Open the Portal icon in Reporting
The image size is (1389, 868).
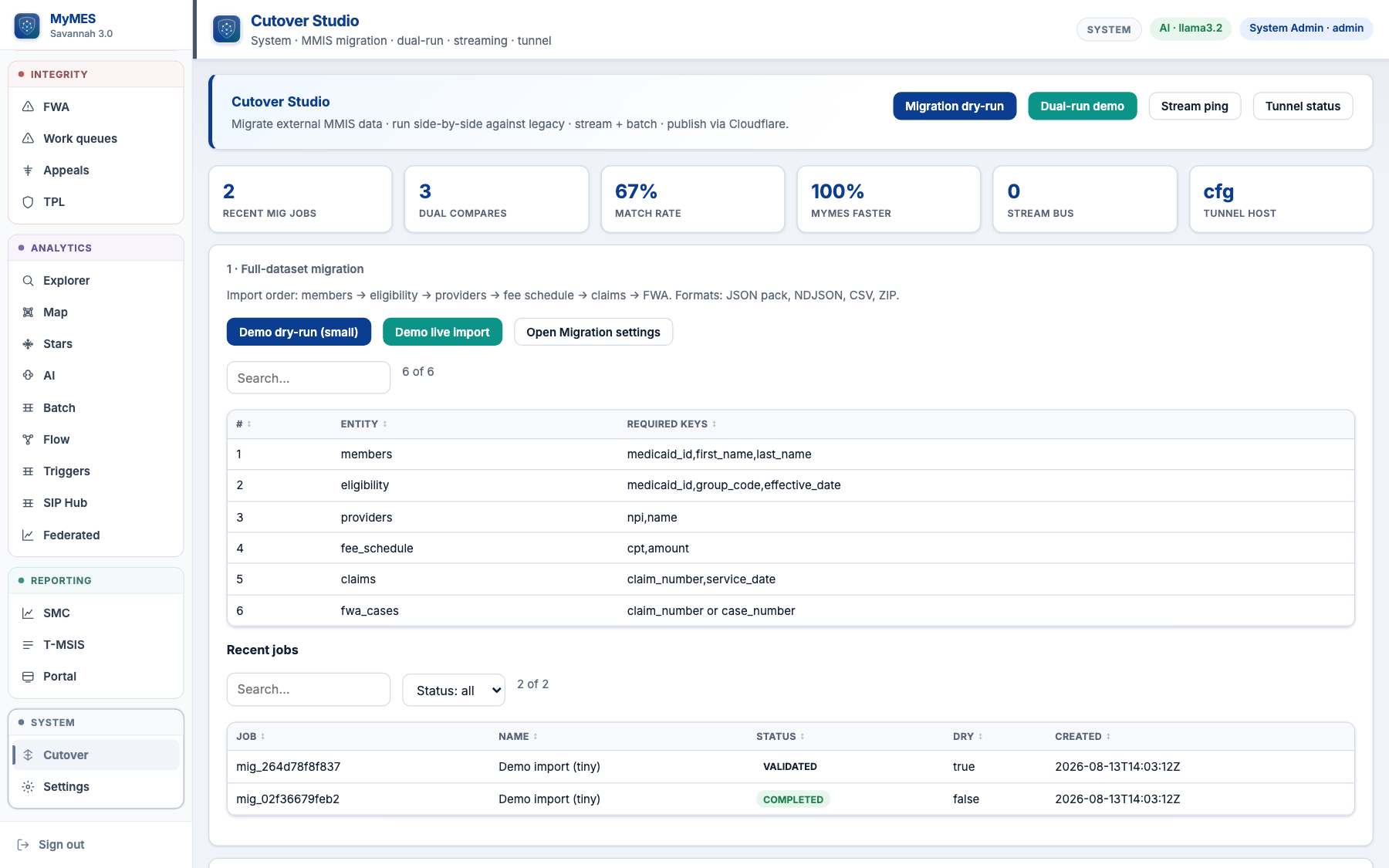[28, 676]
